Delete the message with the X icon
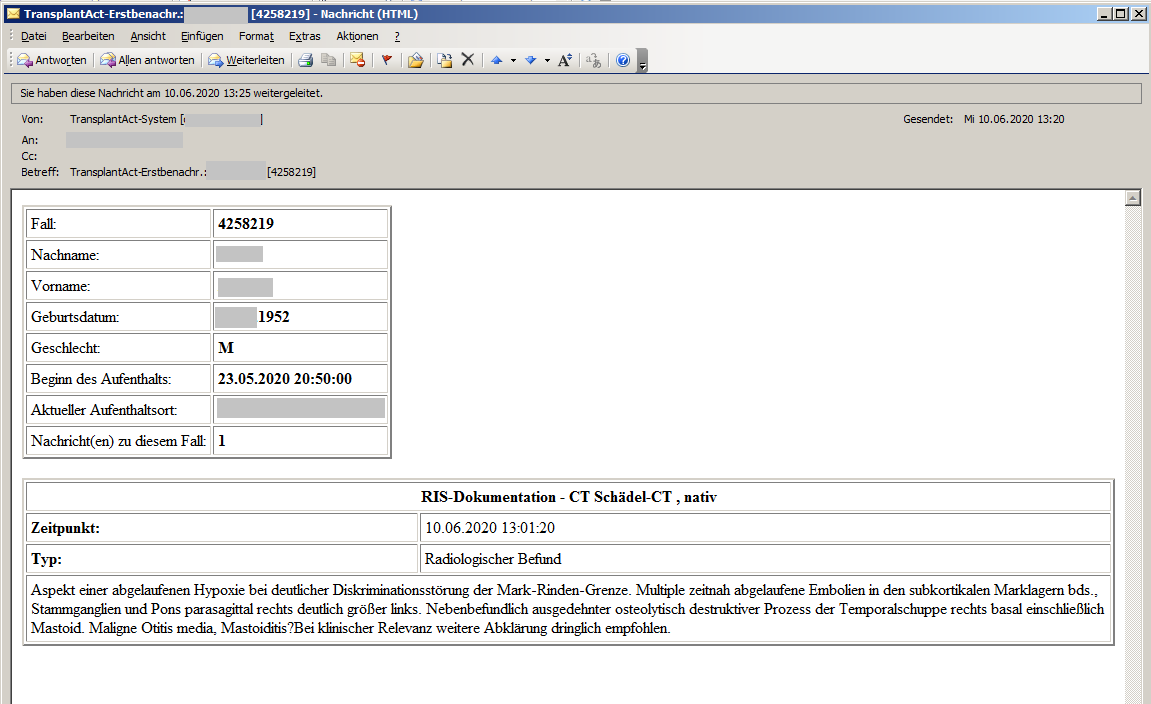1151x704 pixels. 467,60
